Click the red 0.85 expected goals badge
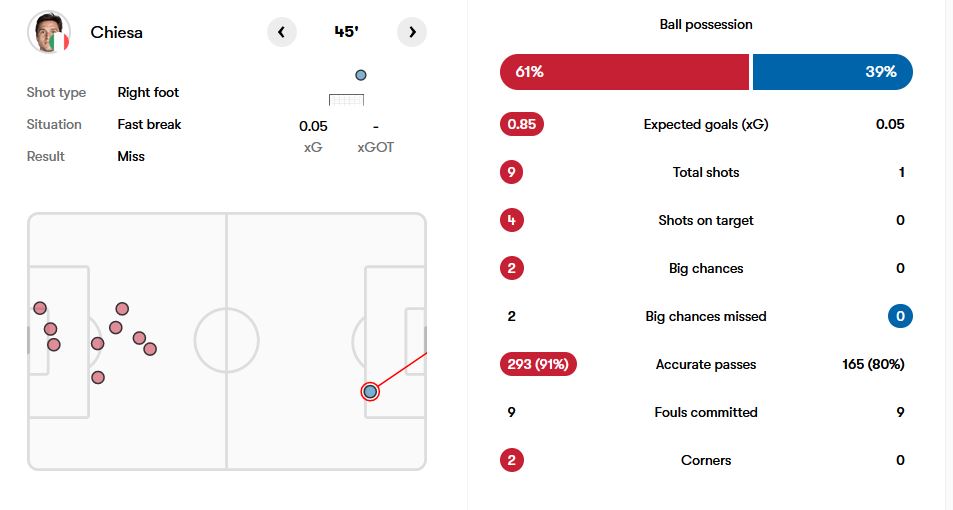Image resolution: width=953 pixels, height=510 pixels. coord(522,124)
